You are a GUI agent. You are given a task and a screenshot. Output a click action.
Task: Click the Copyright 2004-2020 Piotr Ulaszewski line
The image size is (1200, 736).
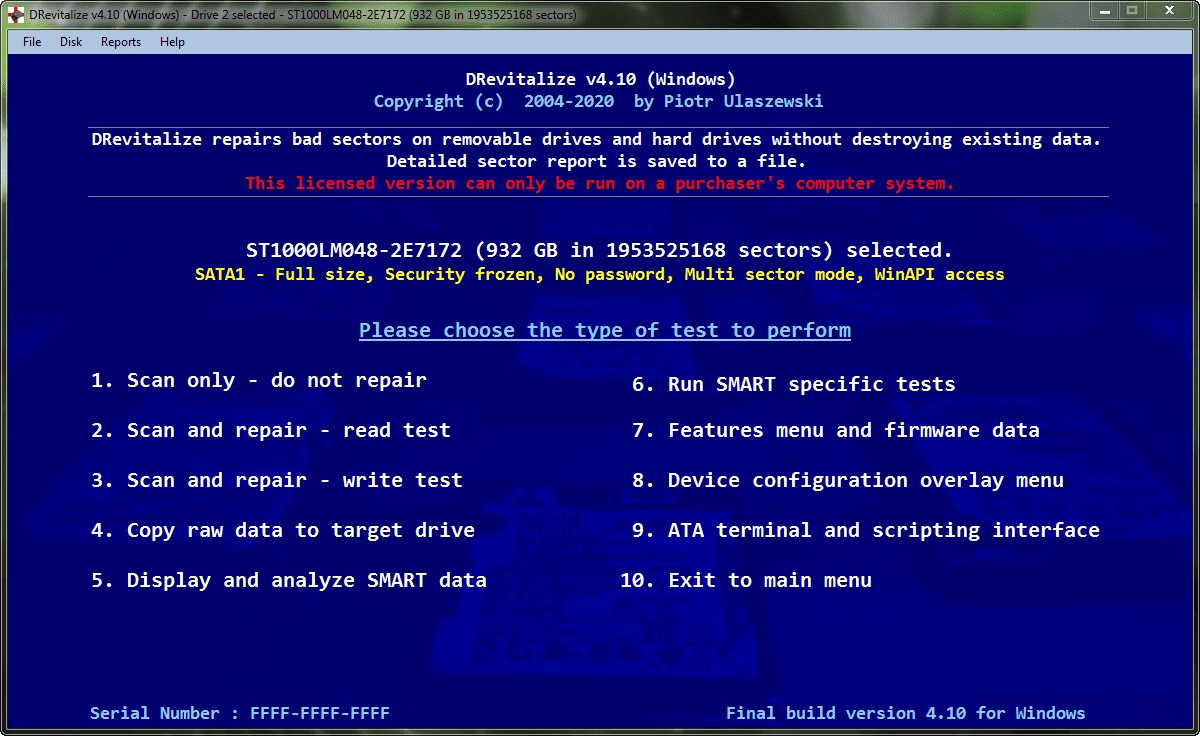coord(599,102)
